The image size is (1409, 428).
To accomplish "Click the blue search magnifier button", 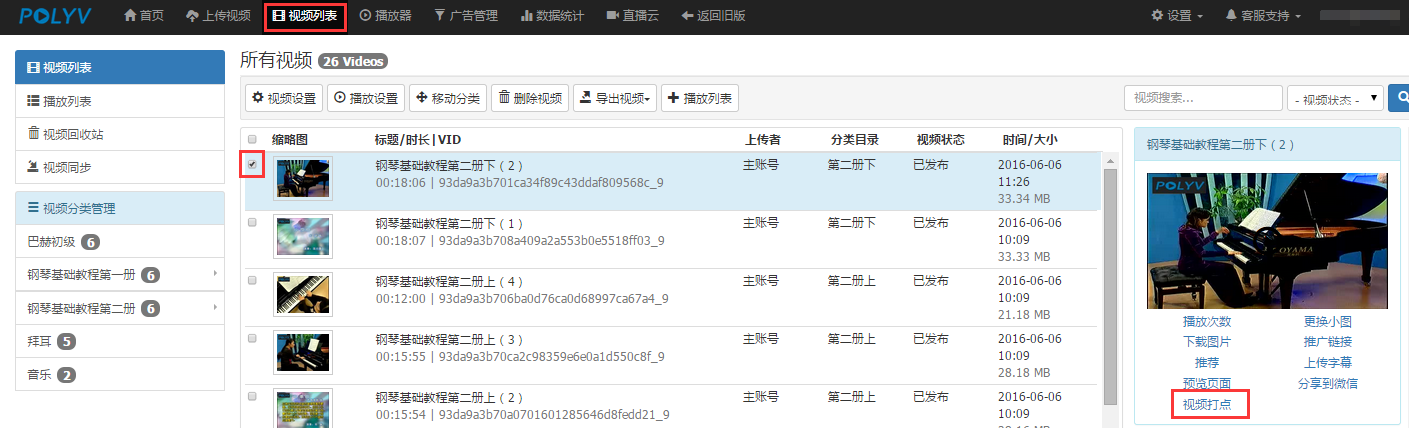I will pos(1399,98).
